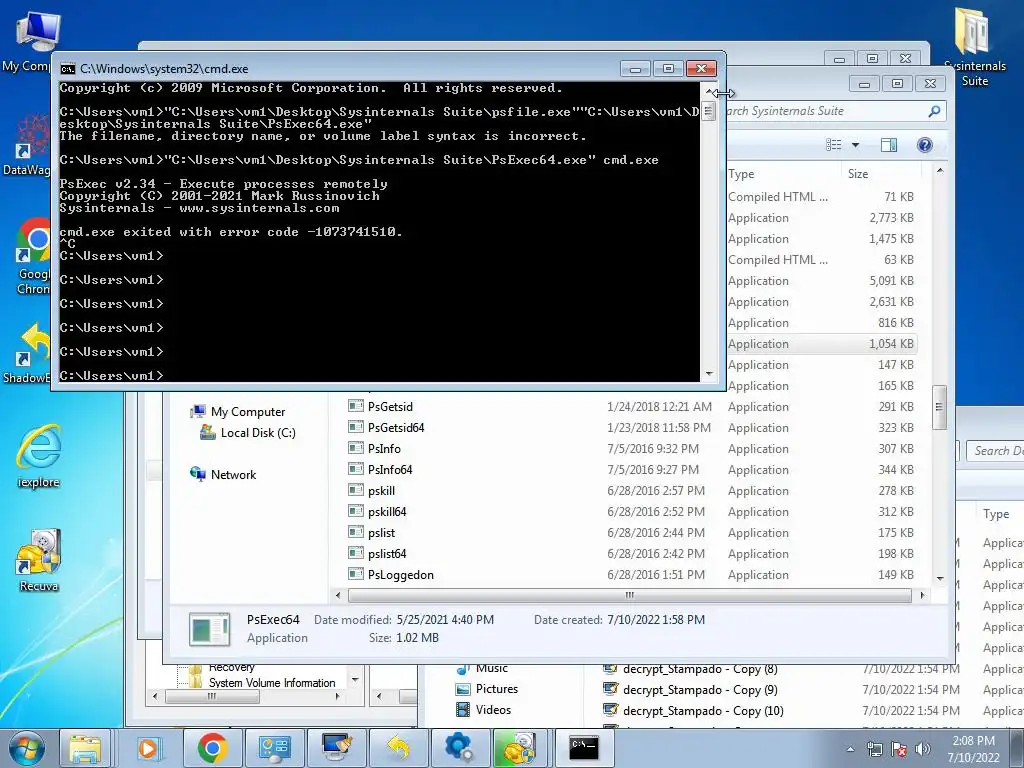Click the up arrow of cmd.exe scrollbar
Image resolution: width=1024 pixels, height=768 pixels.
click(709, 91)
